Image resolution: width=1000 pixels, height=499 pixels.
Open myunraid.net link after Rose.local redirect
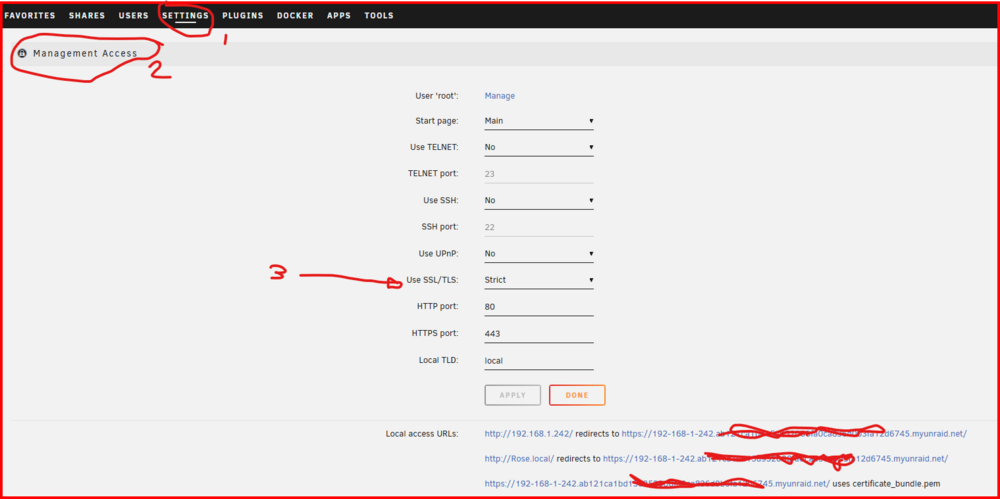(776, 458)
